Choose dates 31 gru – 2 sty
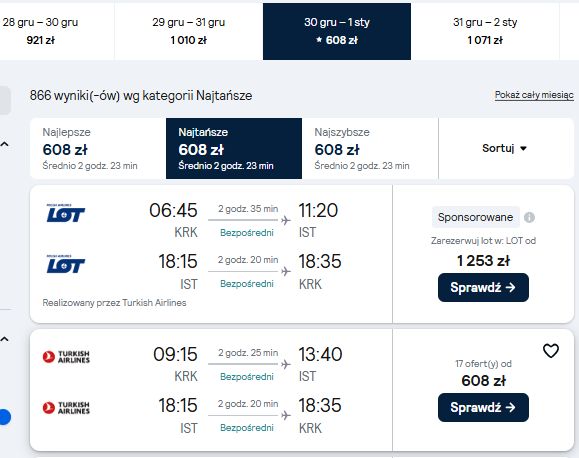The width and height of the screenshot is (579, 458). (485, 31)
